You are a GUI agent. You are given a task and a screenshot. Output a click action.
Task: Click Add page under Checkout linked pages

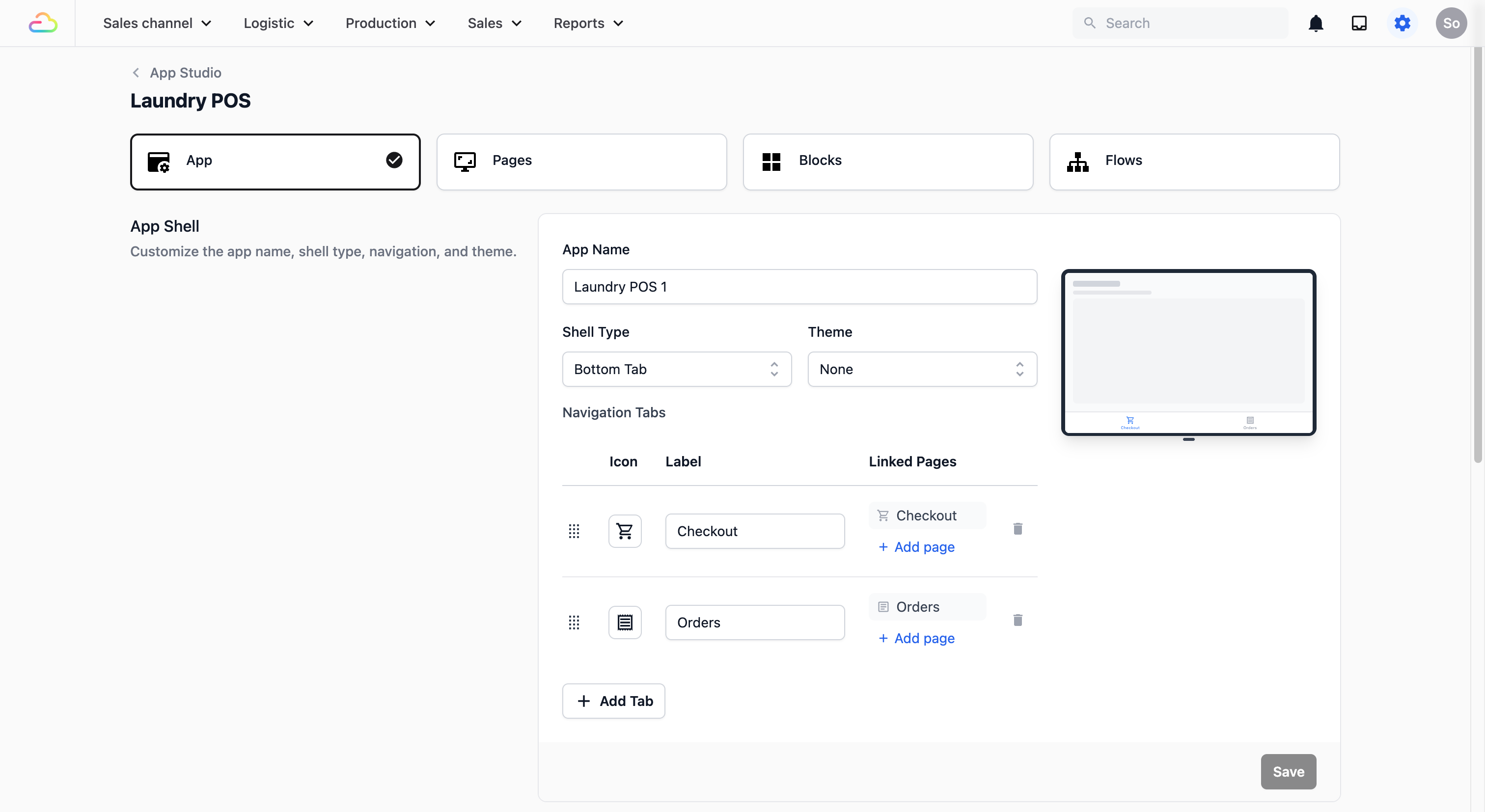click(x=916, y=547)
